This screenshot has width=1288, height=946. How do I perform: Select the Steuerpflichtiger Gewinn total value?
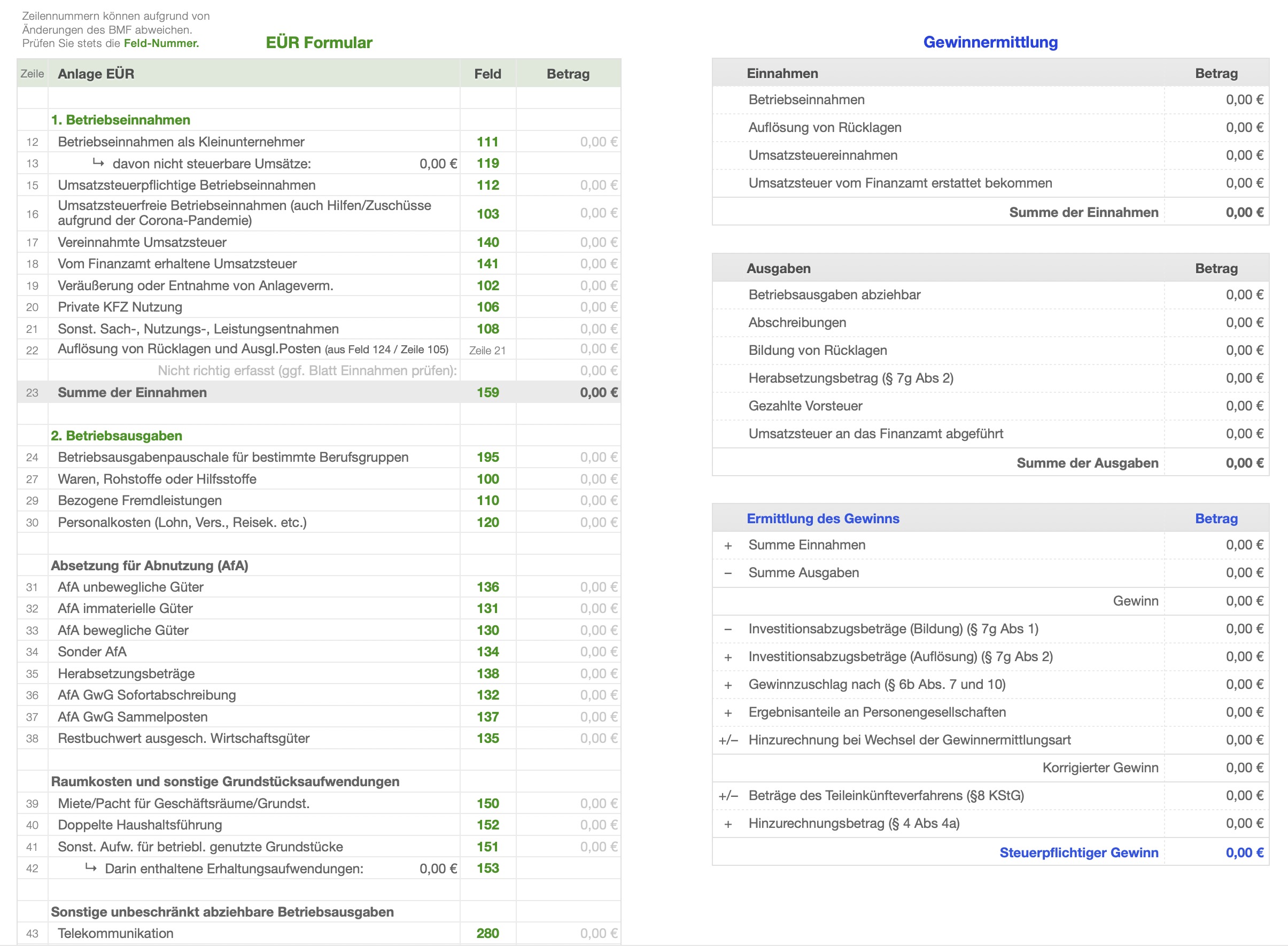coord(1244,852)
